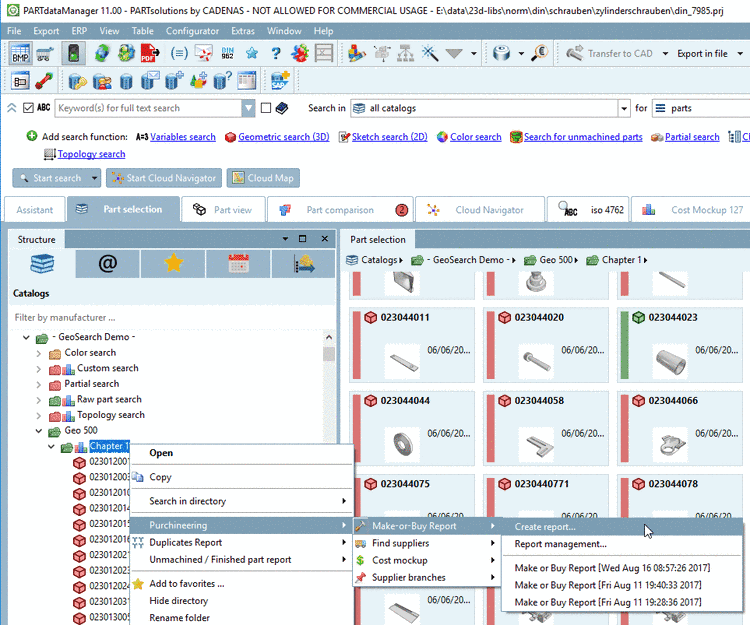Click the database with question mark icon
Image resolution: width=750 pixels, height=625 pixels.
point(222,80)
